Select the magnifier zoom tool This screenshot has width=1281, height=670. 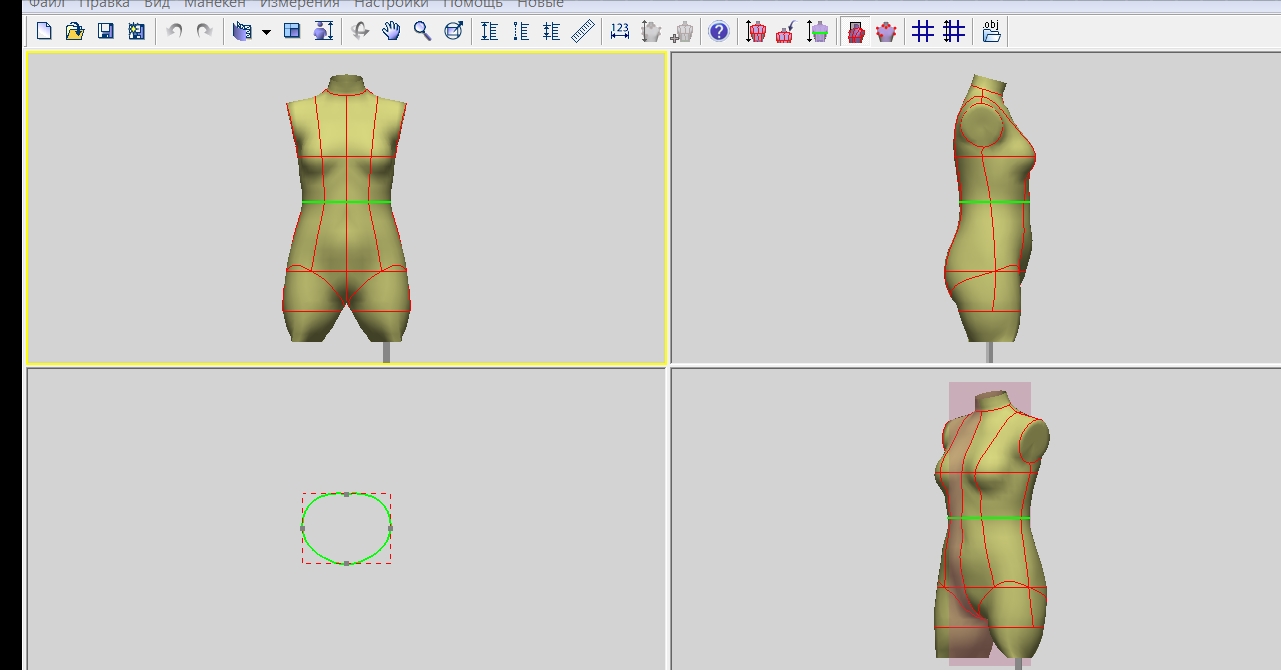(x=422, y=31)
